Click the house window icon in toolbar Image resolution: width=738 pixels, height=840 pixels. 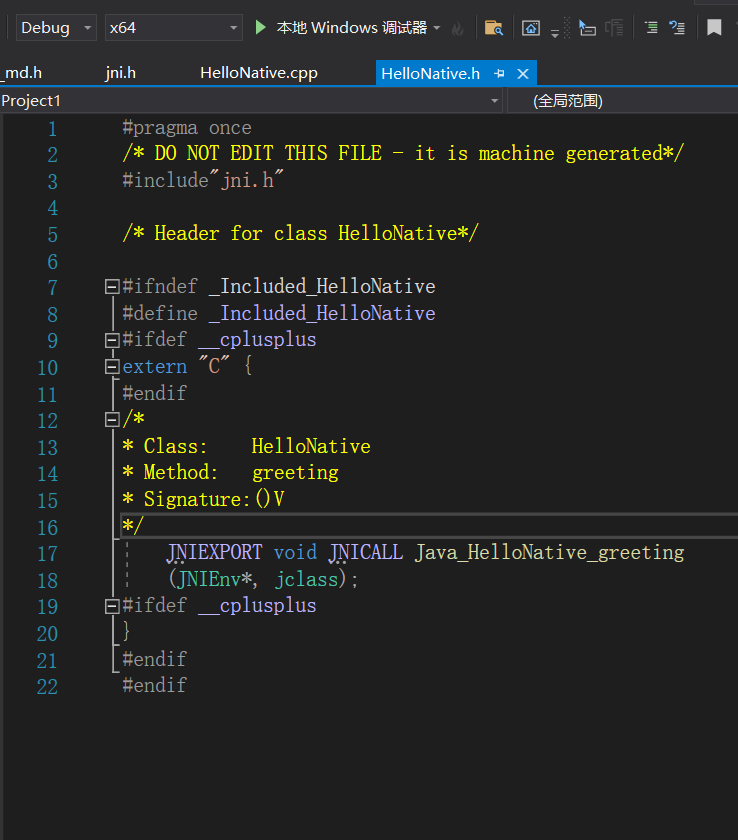point(531,28)
